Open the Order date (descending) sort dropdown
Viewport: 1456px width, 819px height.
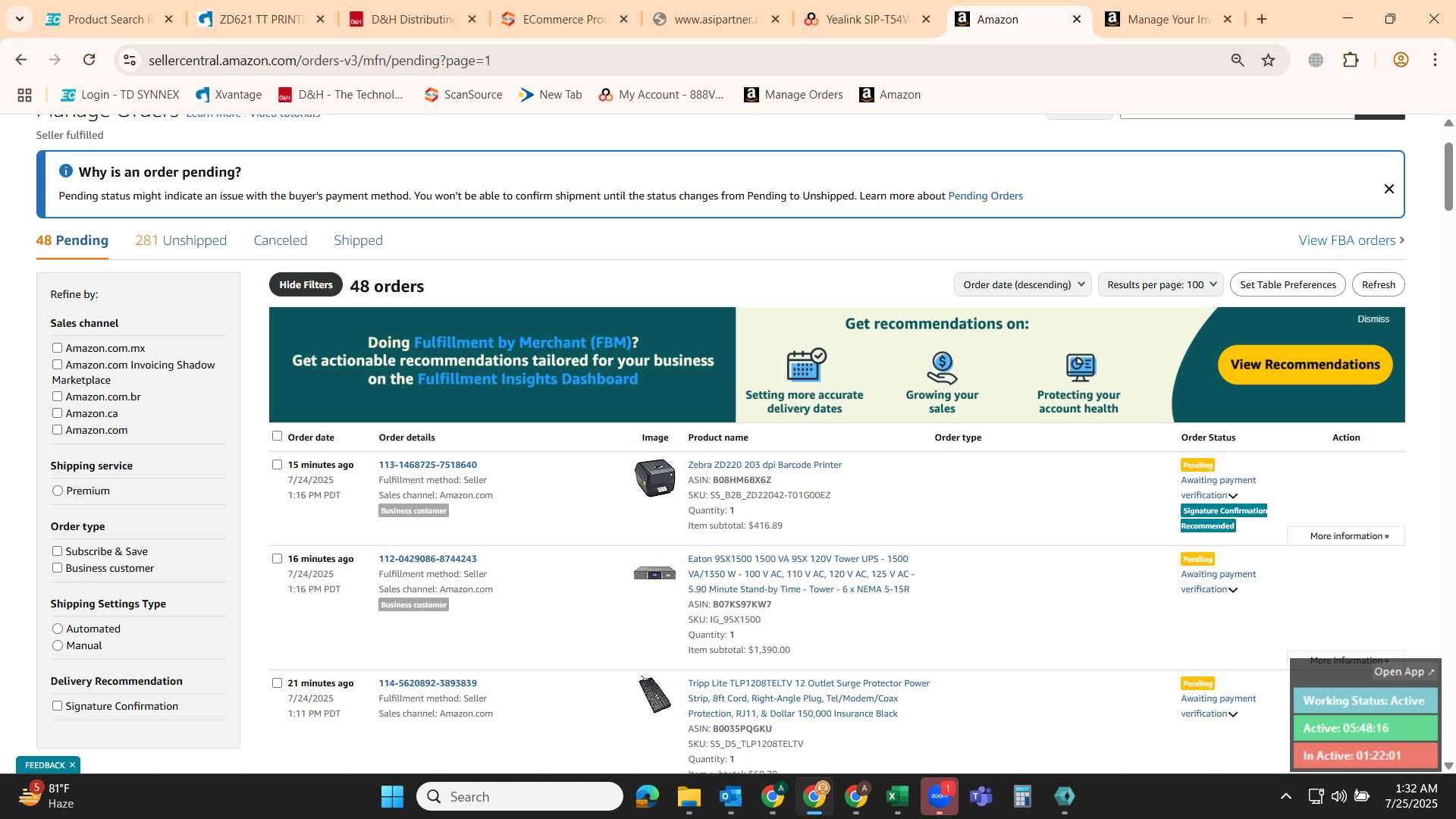pyautogui.click(x=1022, y=284)
